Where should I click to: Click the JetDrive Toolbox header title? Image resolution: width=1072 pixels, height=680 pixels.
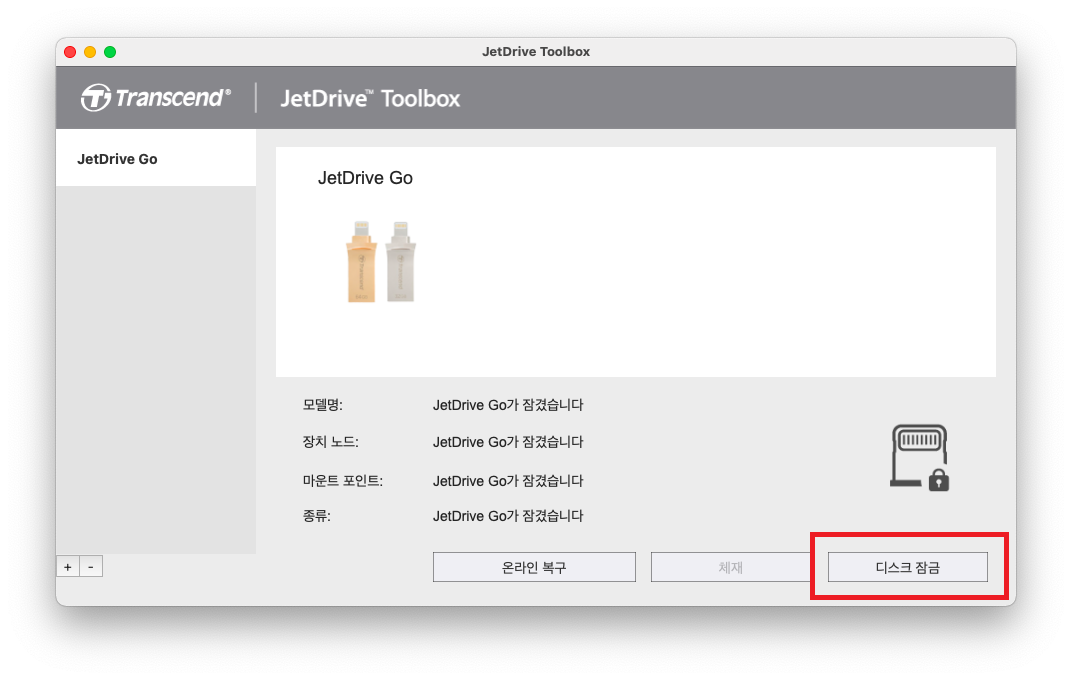pos(370,98)
